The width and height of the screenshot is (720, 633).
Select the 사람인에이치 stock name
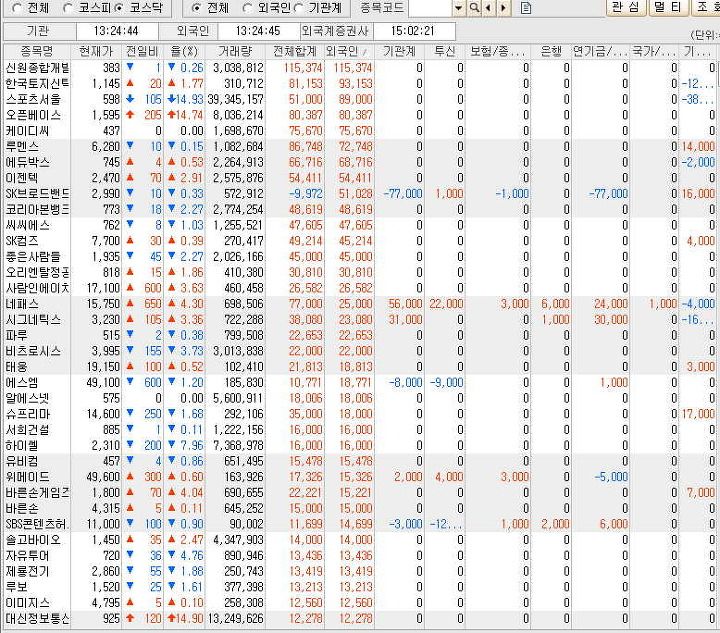(37, 288)
